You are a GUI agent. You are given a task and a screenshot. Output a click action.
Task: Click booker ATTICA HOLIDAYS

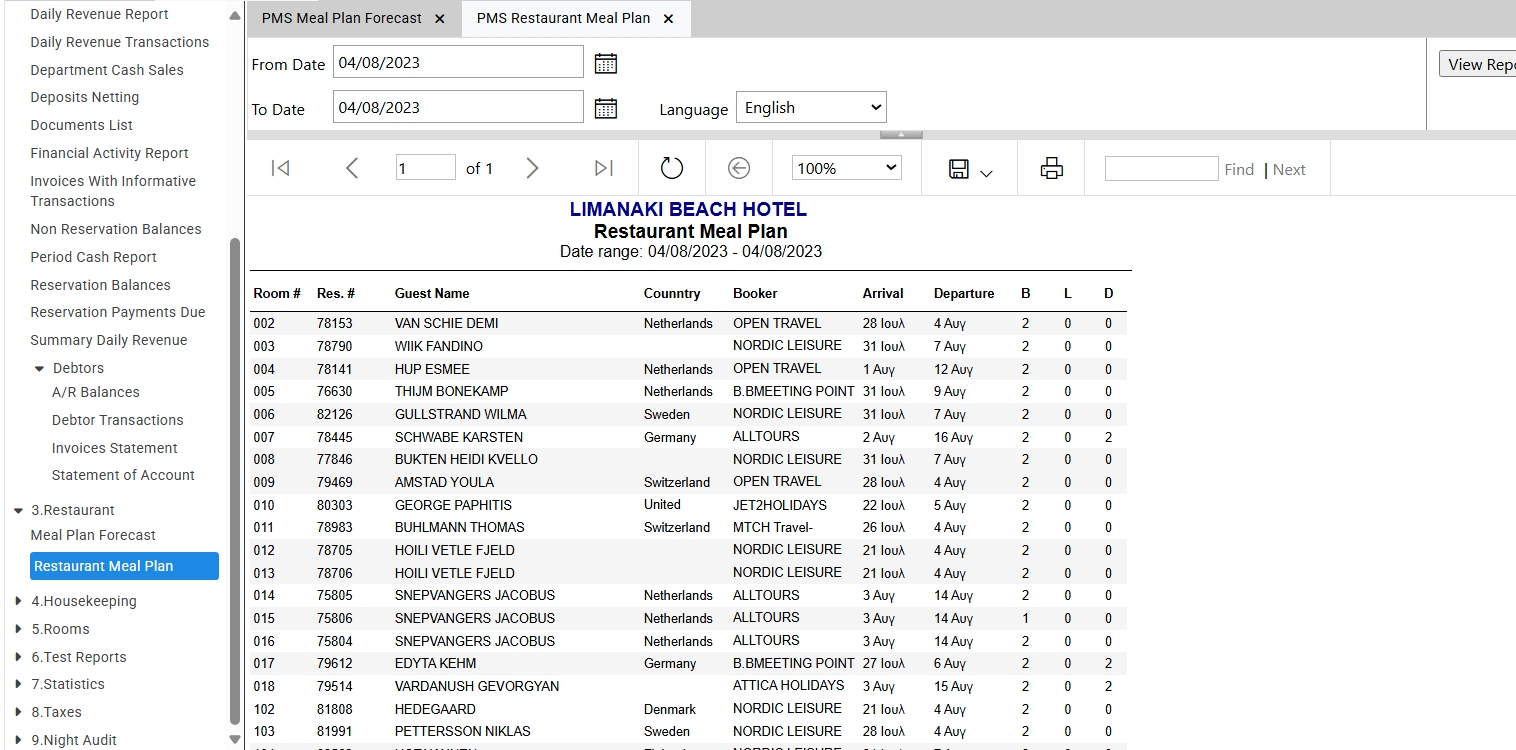click(789, 686)
